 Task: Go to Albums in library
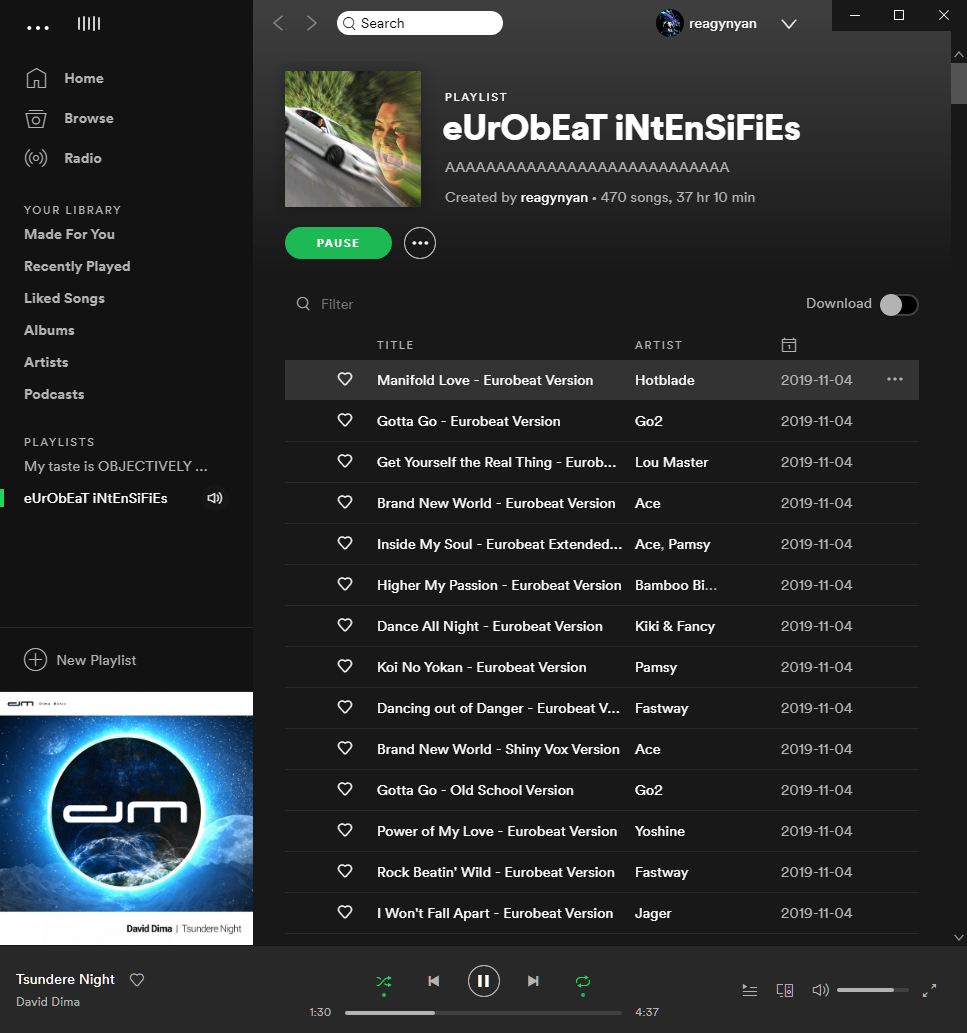(x=49, y=330)
